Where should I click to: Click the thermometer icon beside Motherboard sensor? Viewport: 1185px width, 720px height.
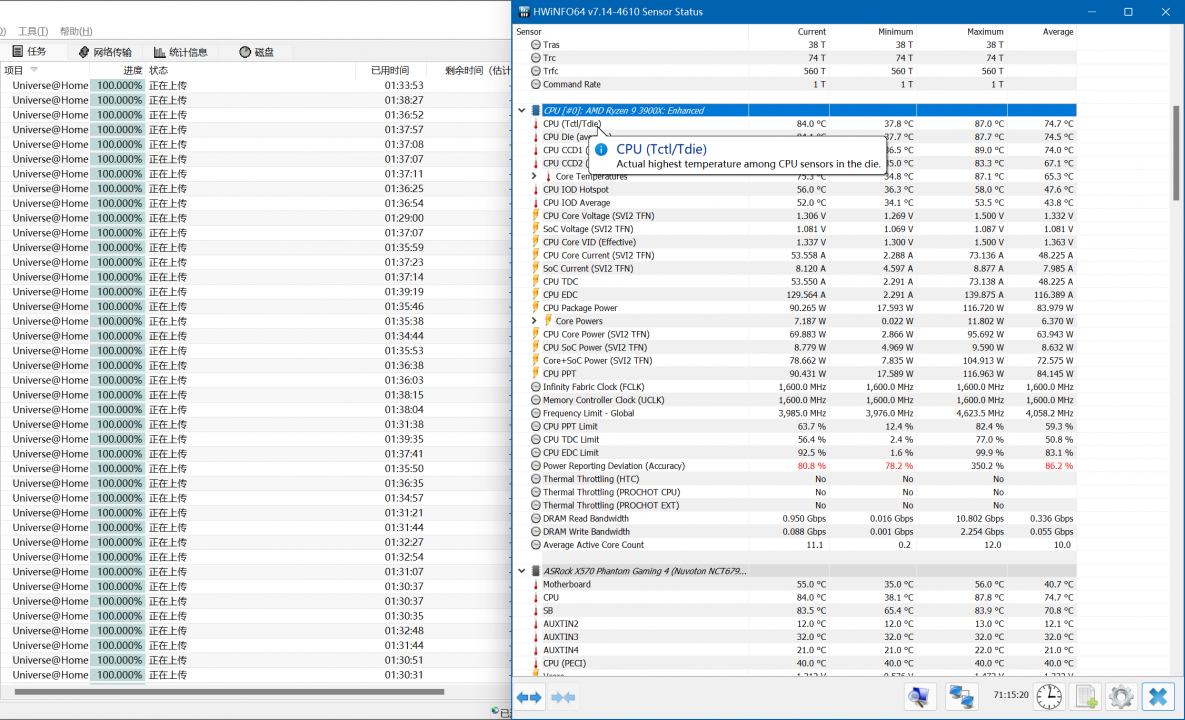pyautogui.click(x=536, y=584)
